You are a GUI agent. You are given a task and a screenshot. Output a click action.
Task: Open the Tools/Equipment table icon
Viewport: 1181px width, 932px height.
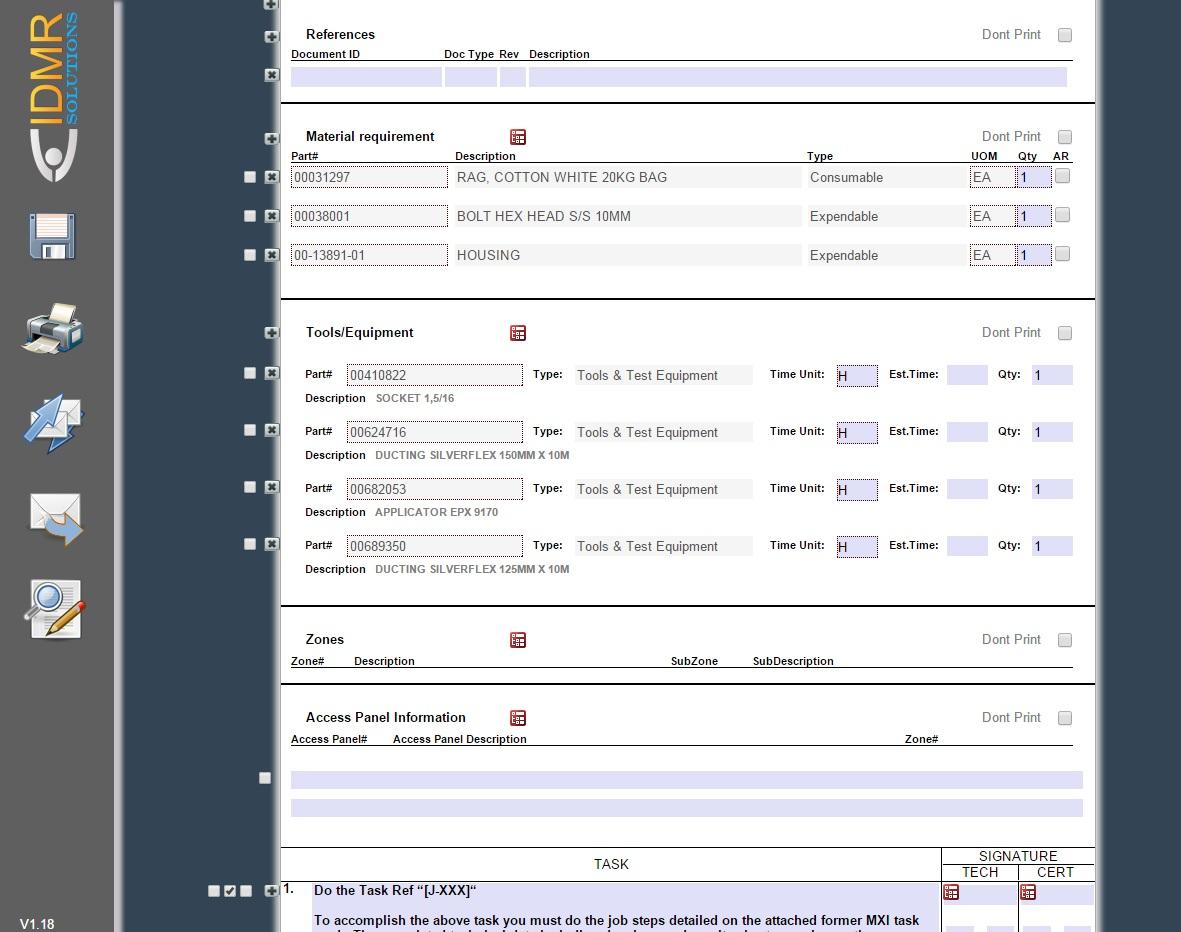517,333
